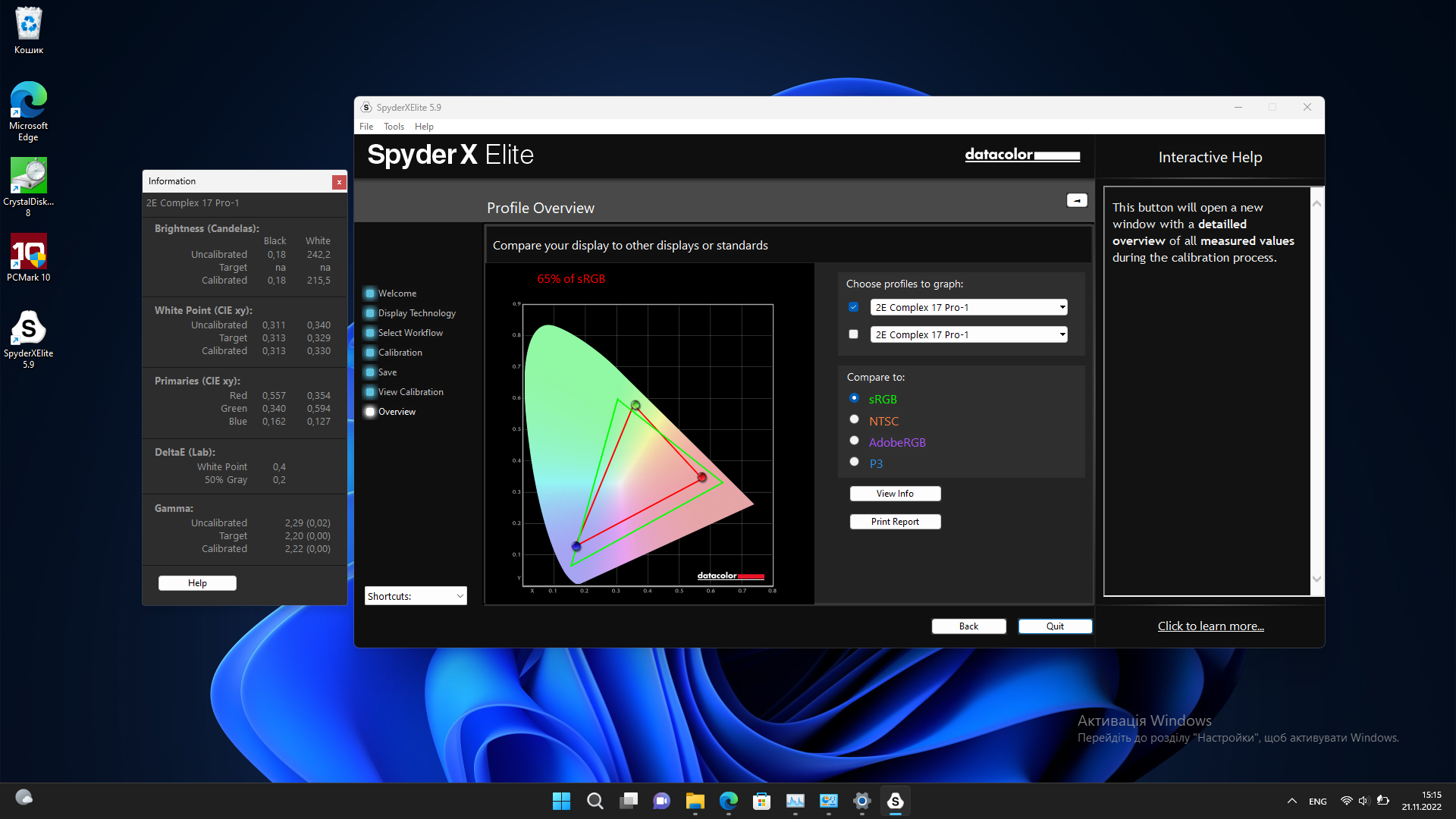Open Task View on the taskbar

629,801
